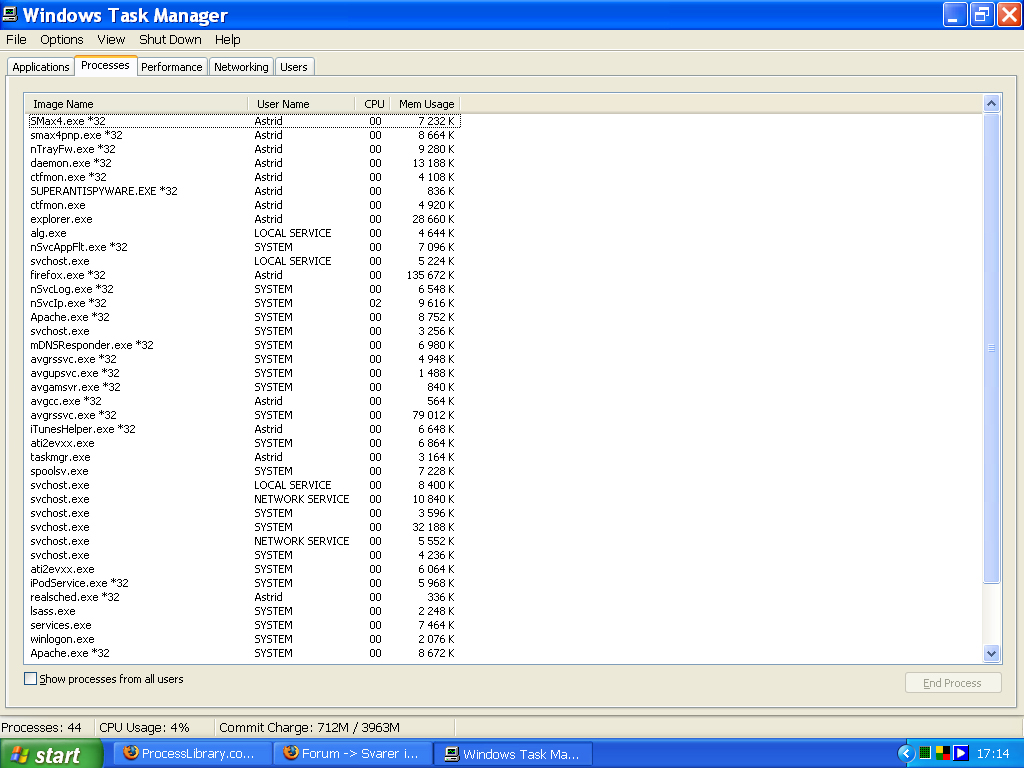Click the scrollbar up arrow
The image size is (1024, 768).
[x=991, y=103]
